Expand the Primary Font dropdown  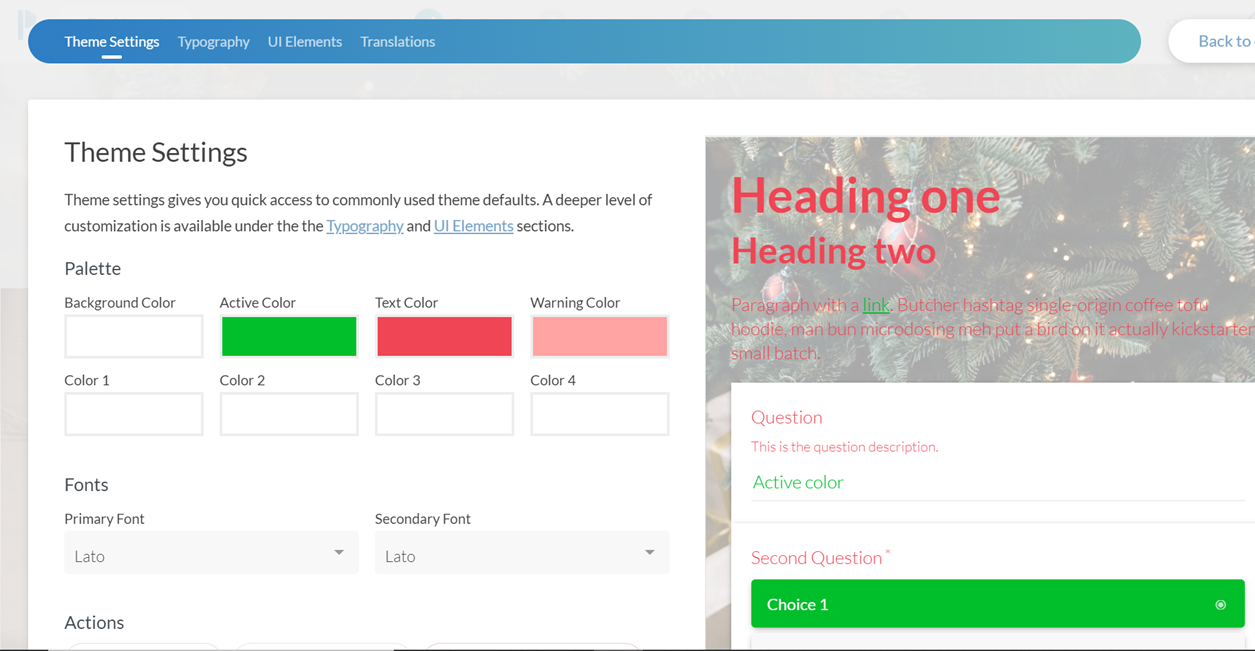click(x=210, y=553)
